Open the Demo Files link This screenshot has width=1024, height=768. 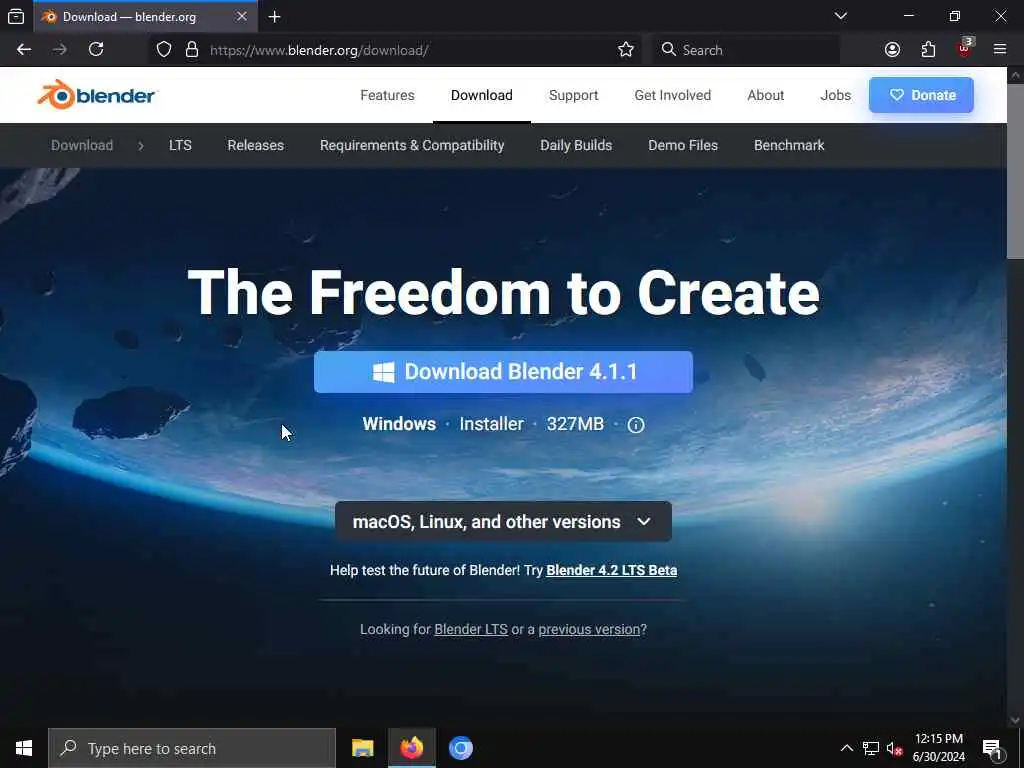pyautogui.click(x=683, y=145)
